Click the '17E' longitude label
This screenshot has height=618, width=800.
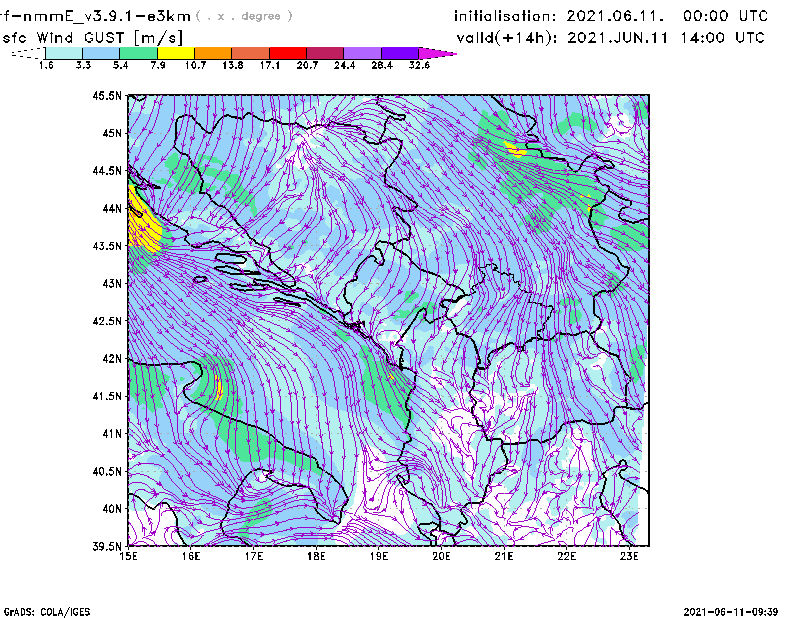tap(254, 556)
